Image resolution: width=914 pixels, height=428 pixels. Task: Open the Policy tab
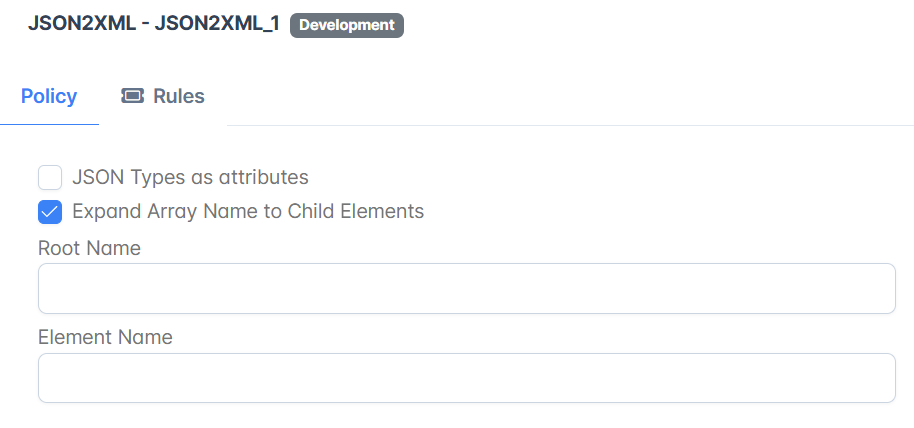[x=49, y=96]
